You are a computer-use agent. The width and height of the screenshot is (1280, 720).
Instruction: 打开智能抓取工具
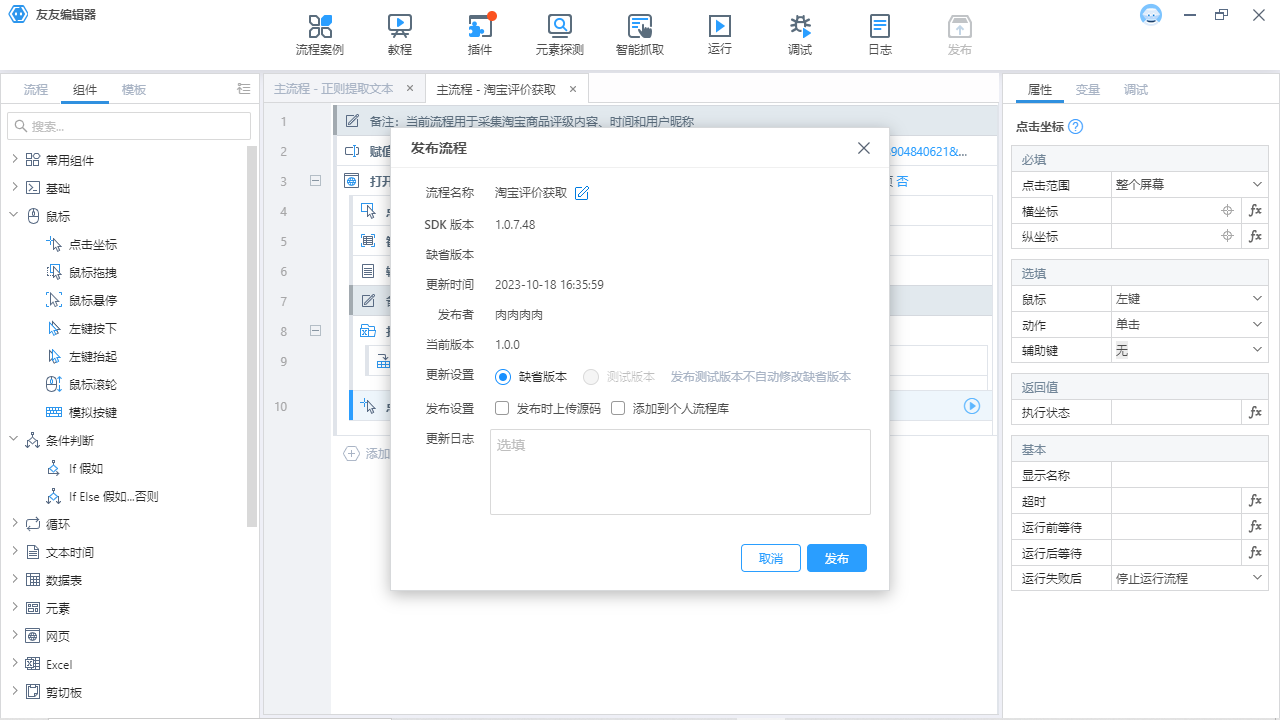click(x=639, y=33)
